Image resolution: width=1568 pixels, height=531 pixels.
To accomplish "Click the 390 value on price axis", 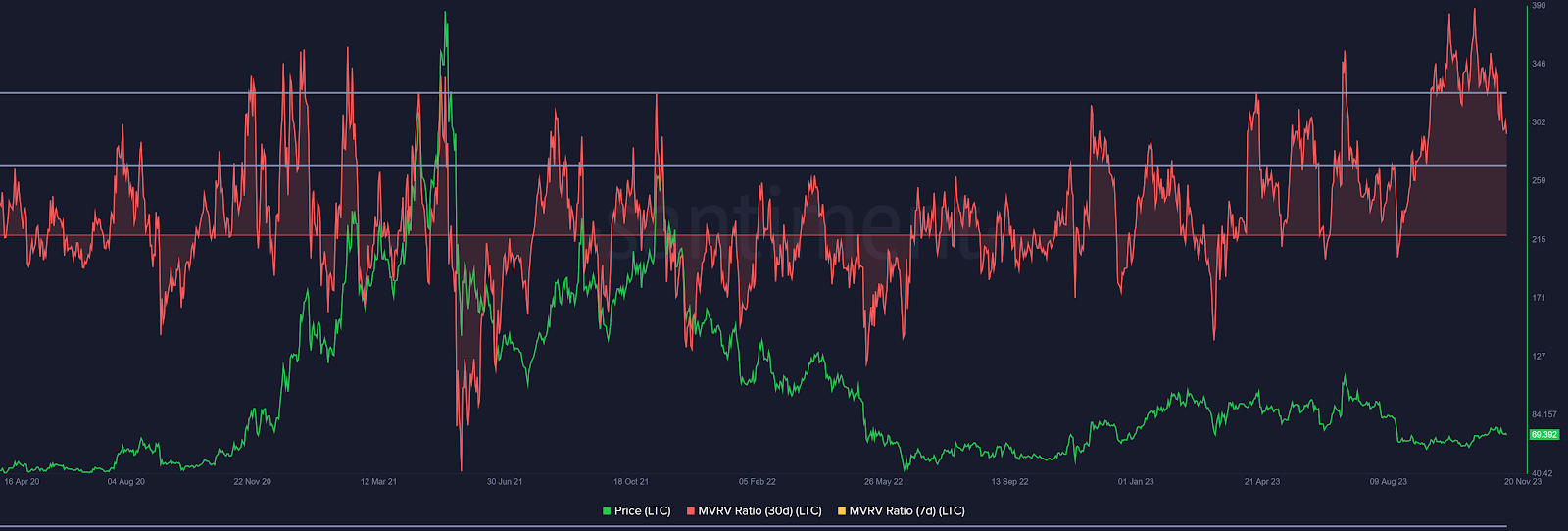I will pyautogui.click(x=1539, y=6).
